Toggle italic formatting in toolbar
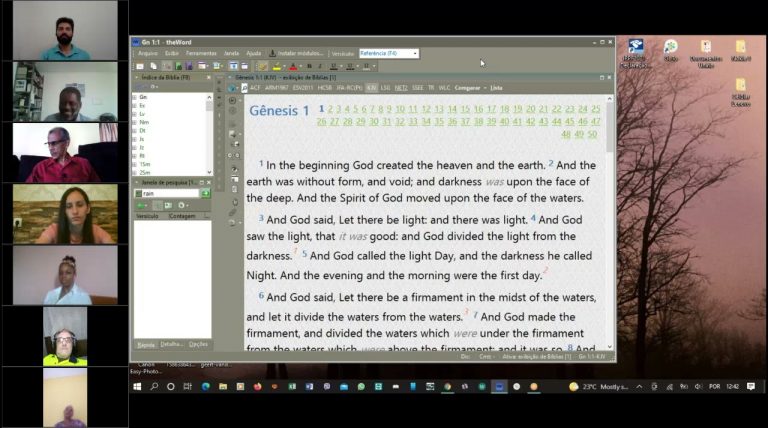Screen dimensions: 768x428 pos(320,66)
